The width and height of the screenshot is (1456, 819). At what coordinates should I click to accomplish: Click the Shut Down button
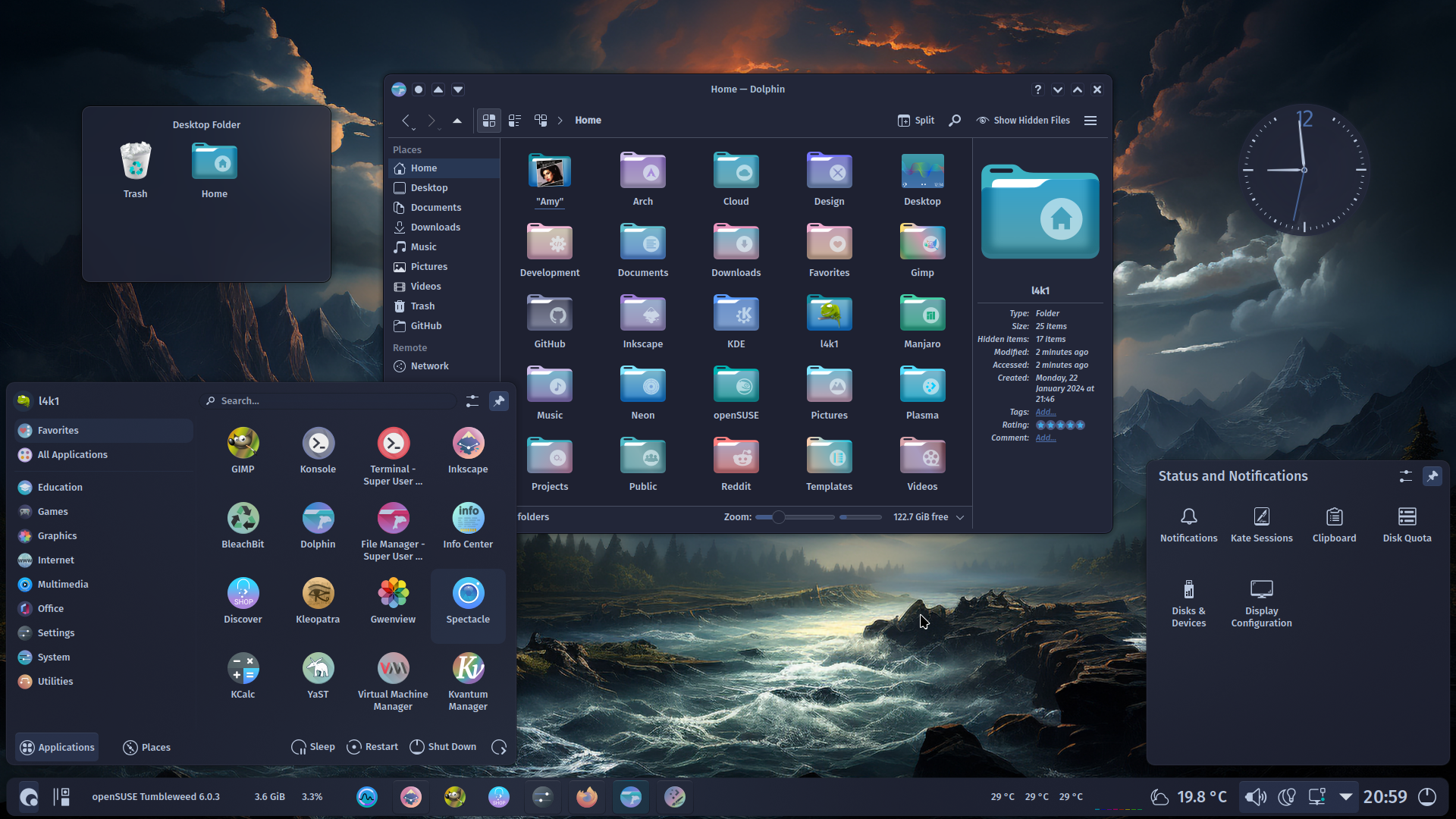click(443, 747)
